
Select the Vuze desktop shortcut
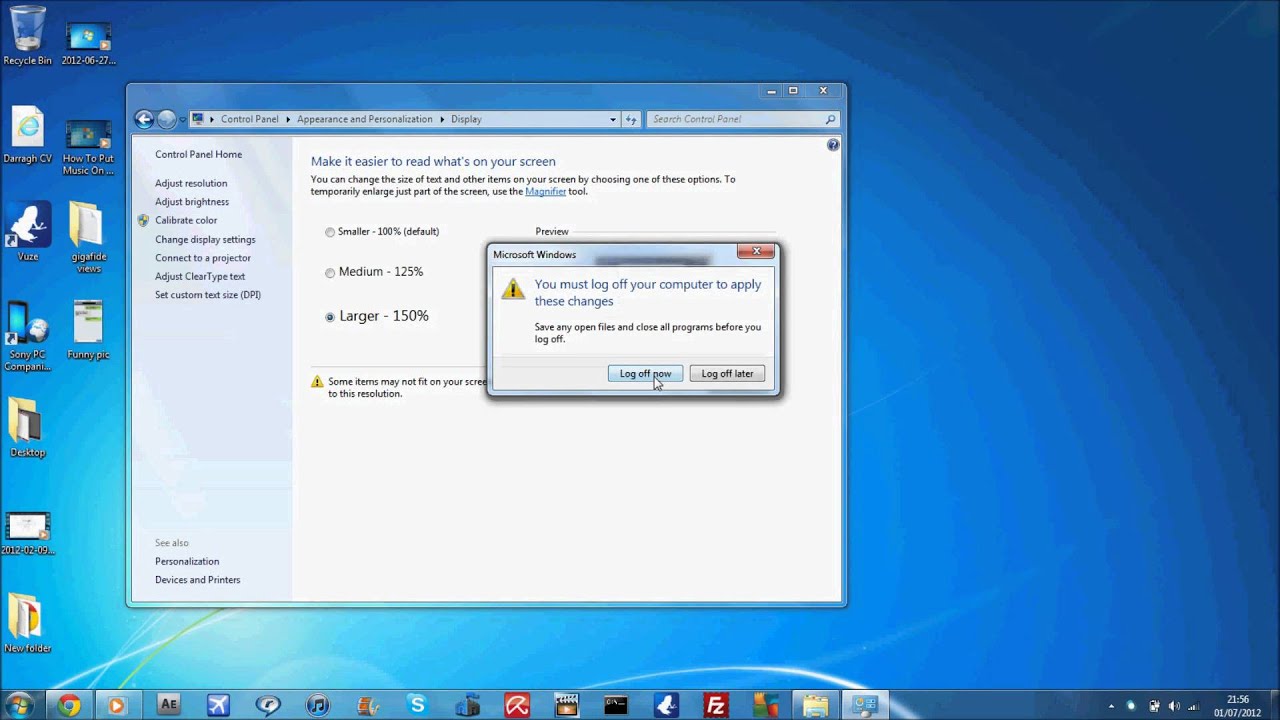click(x=27, y=231)
